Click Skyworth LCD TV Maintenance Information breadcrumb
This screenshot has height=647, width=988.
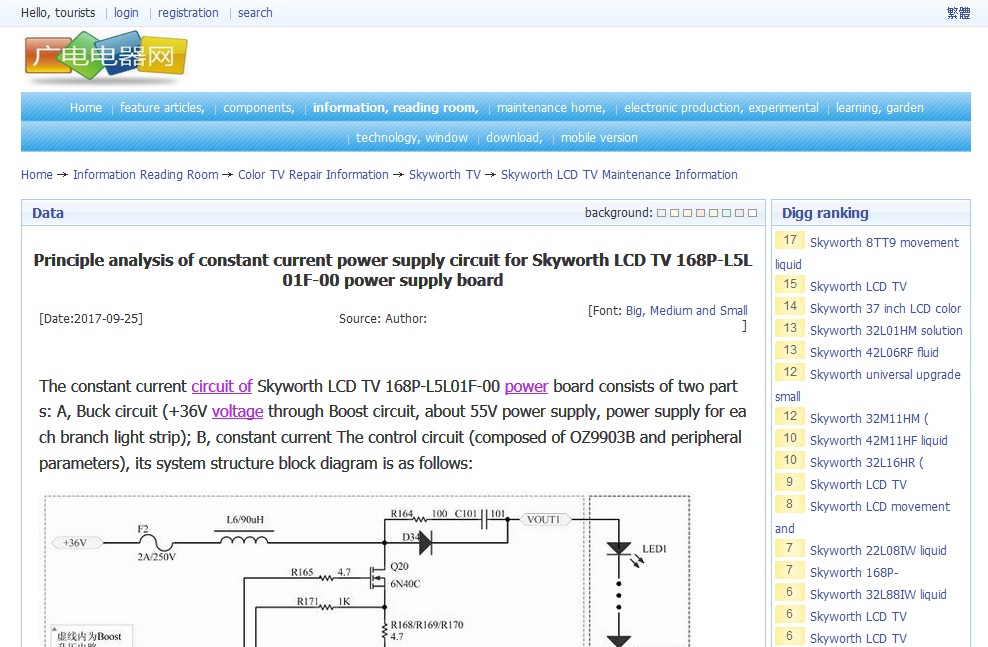coord(619,175)
